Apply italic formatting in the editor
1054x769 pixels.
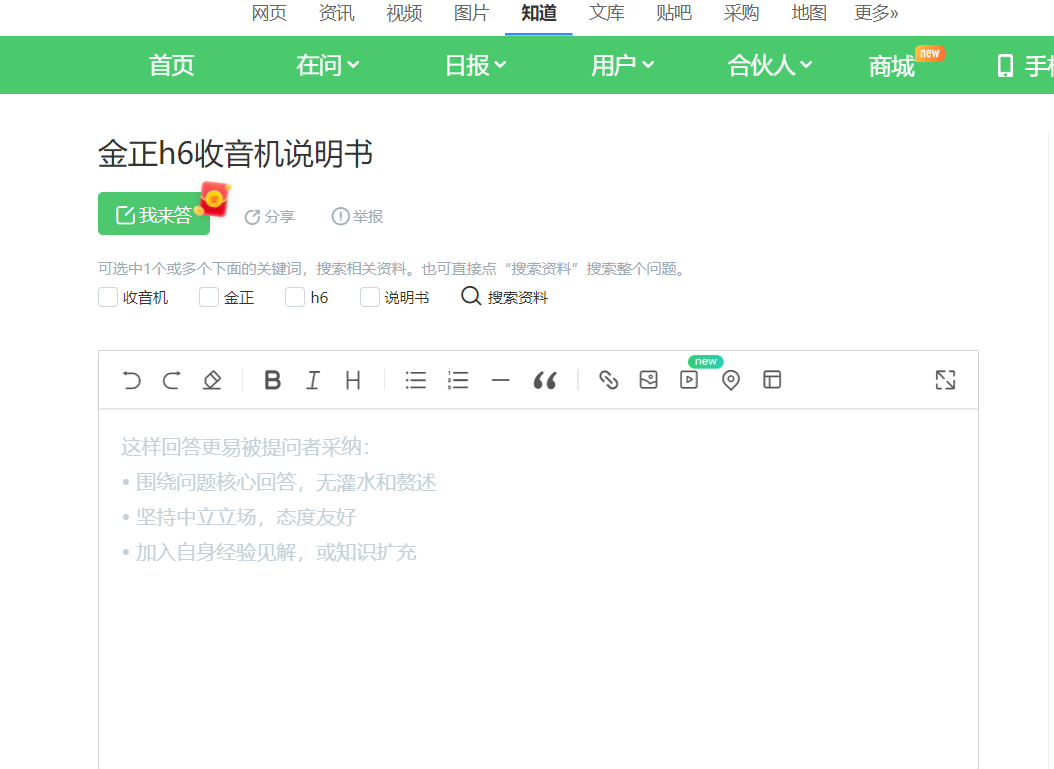click(x=313, y=380)
